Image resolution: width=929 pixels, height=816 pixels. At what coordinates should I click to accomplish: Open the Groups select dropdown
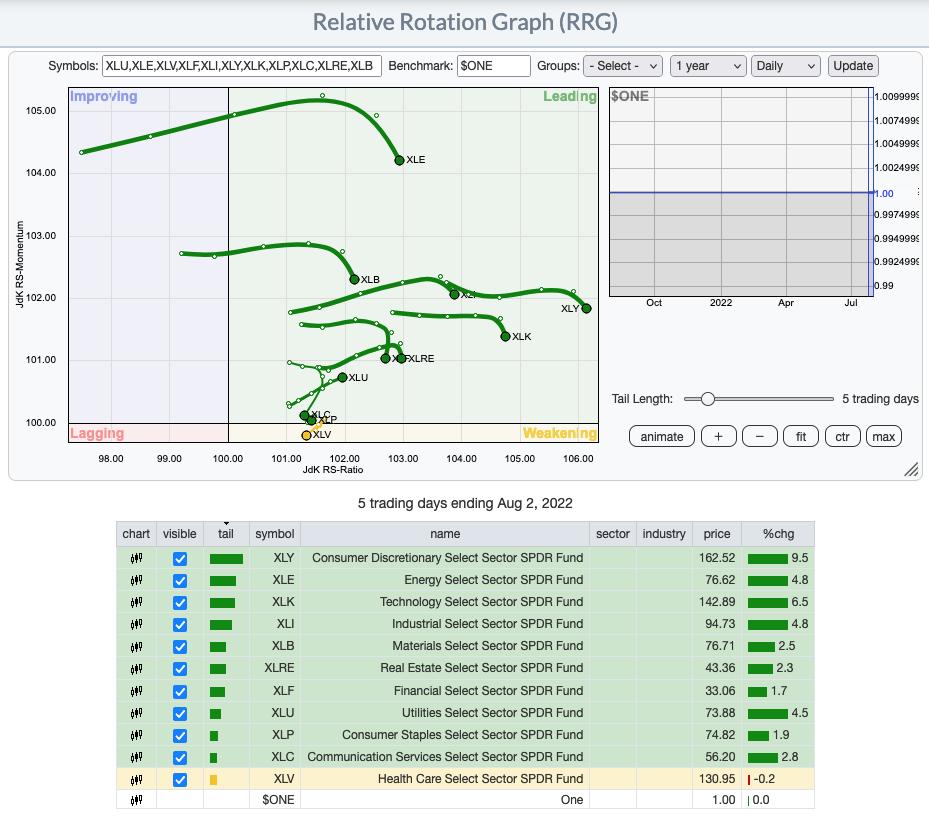[x=623, y=66]
